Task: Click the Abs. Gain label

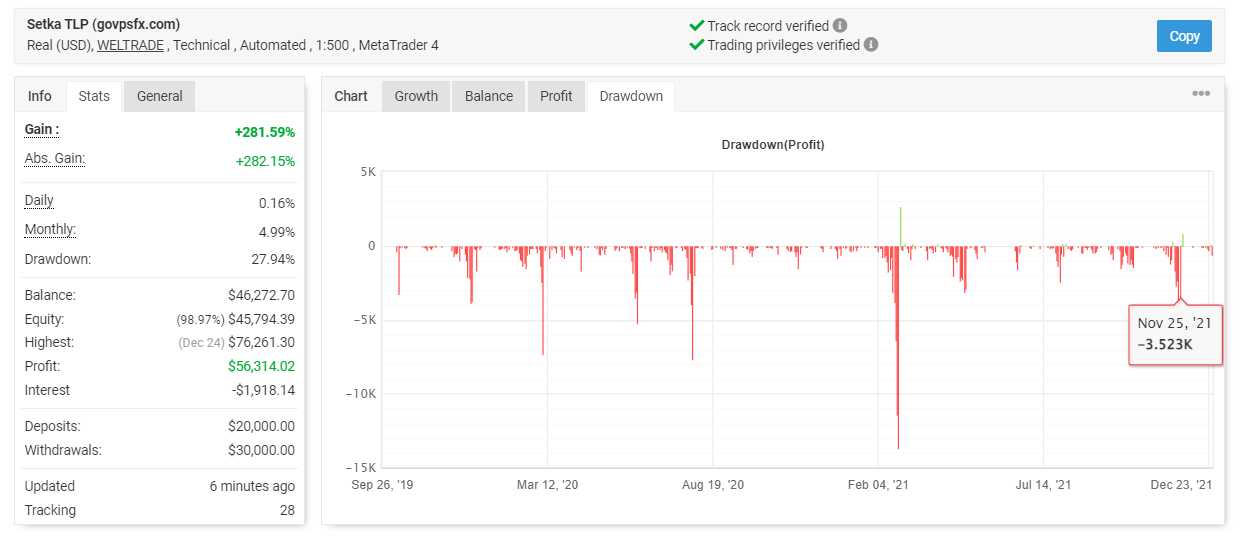Action: pyautogui.click(x=55, y=158)
